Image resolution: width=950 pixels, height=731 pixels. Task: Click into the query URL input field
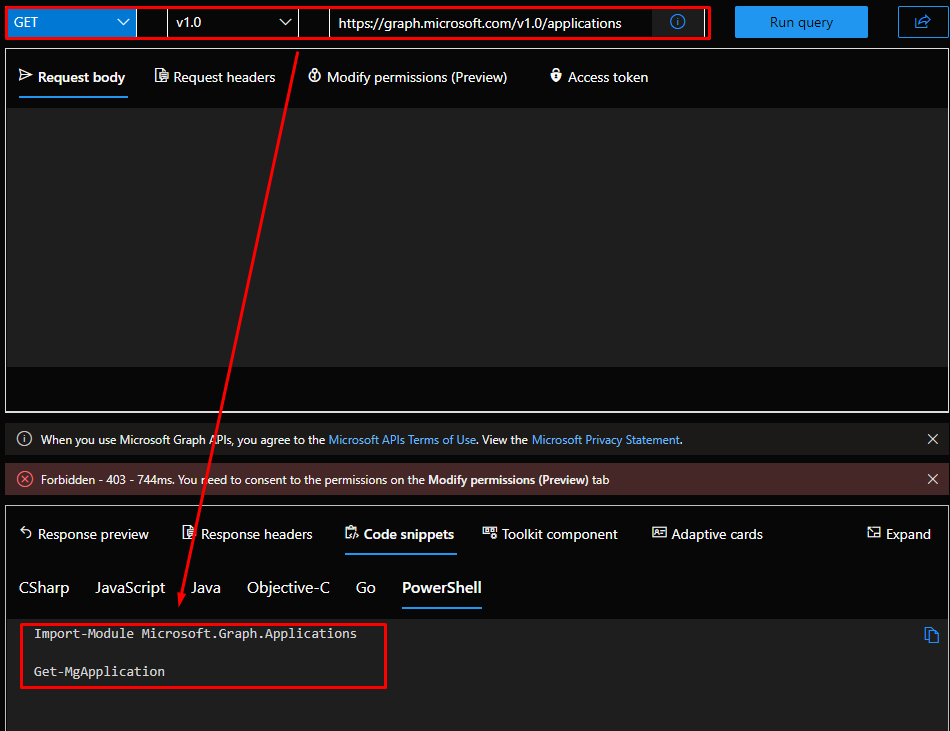tap(490, 22)
